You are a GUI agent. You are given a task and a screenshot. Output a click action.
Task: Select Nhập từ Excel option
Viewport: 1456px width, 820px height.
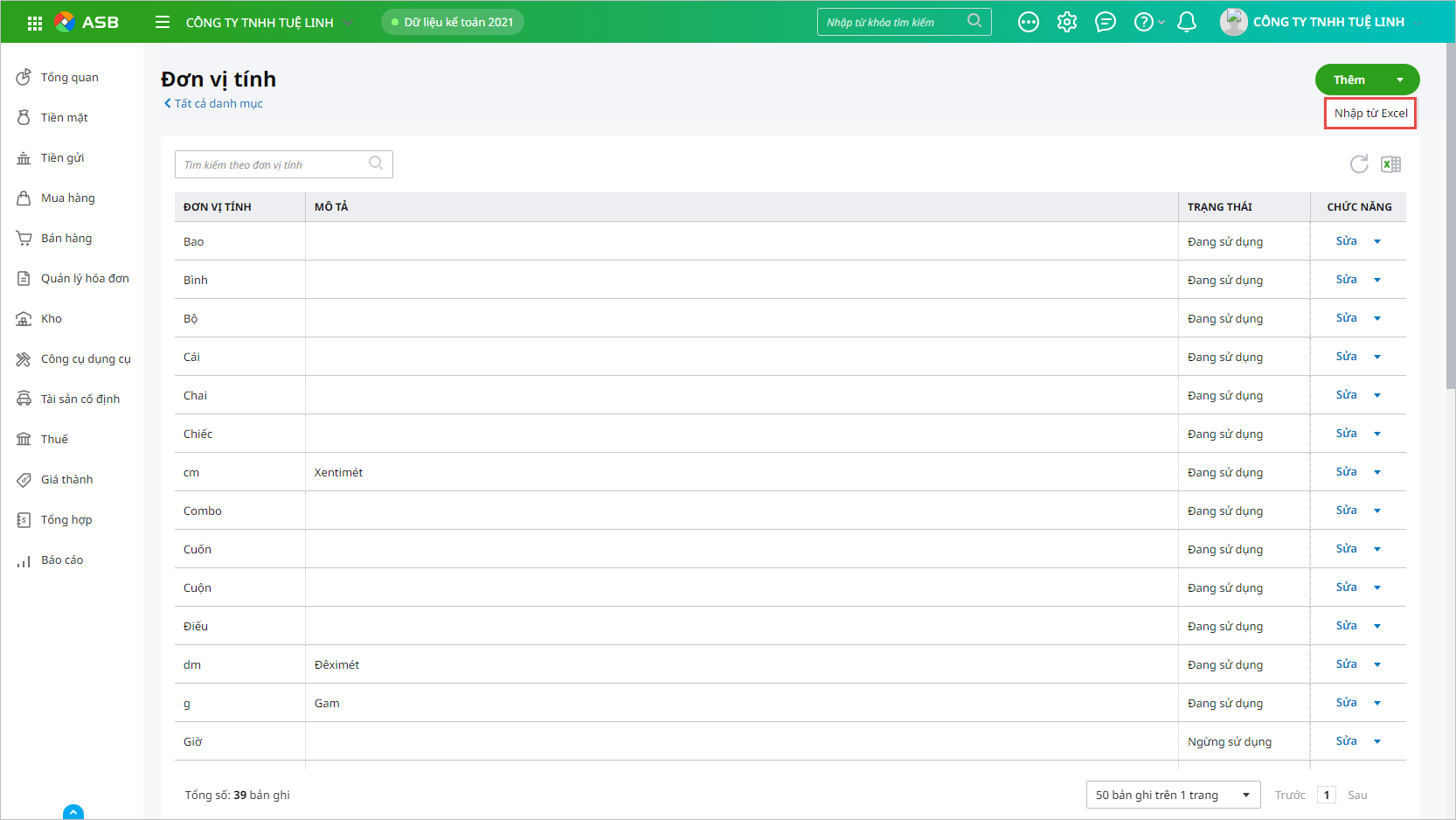coord(1370,114)
